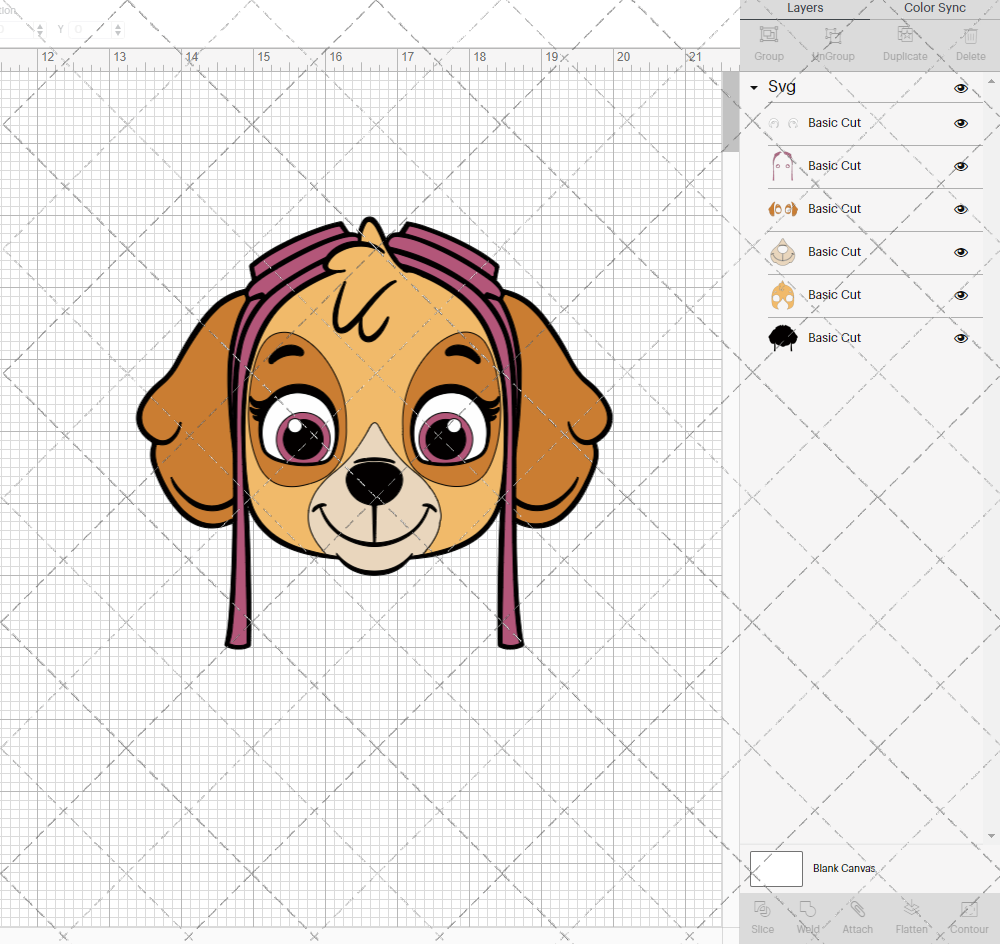Toggle visibility of the Svg group
The width and height of the screenshot is (1000, 944).
click(x=960, y=88)
